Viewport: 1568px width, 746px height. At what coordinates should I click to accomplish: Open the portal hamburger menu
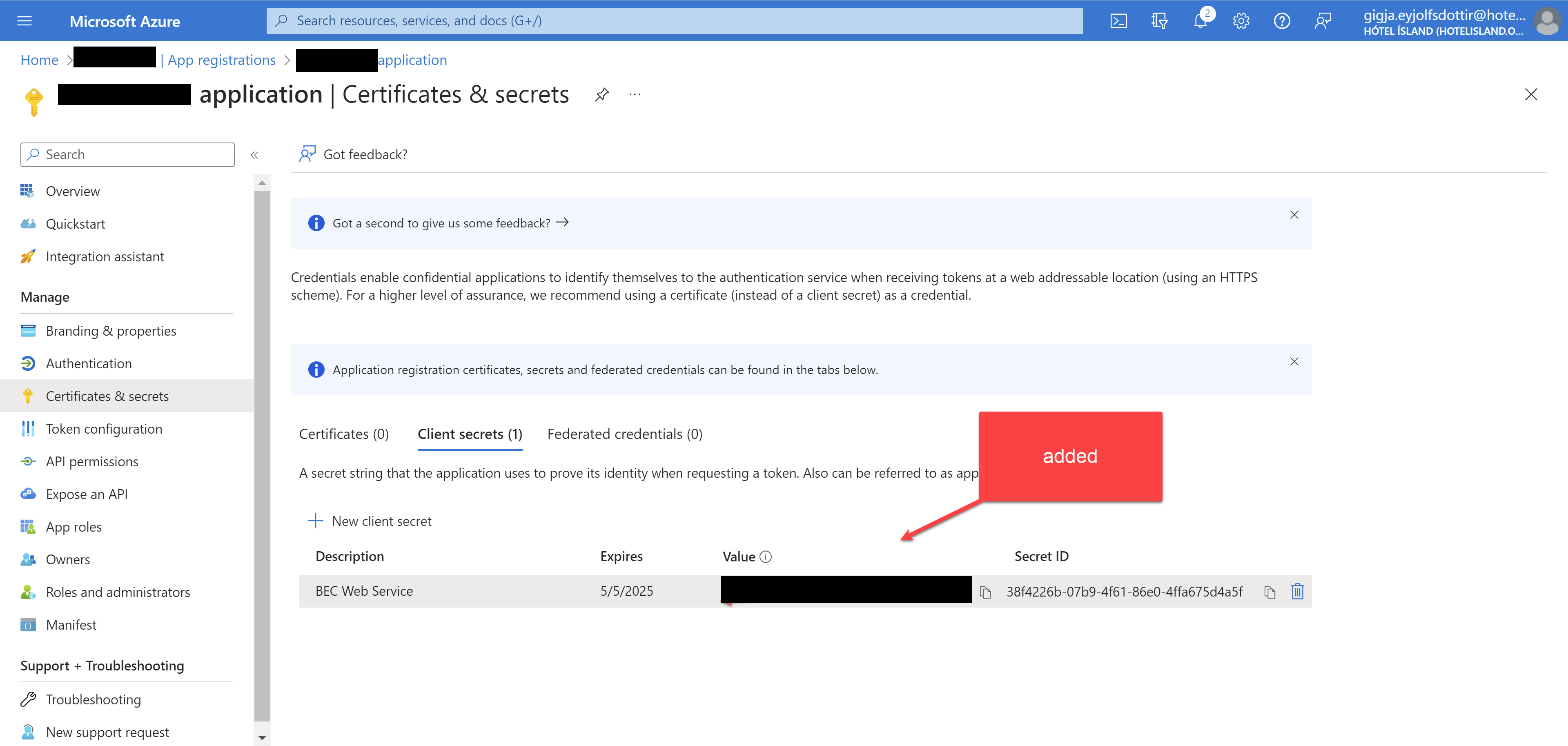click(x=24, y=21)
